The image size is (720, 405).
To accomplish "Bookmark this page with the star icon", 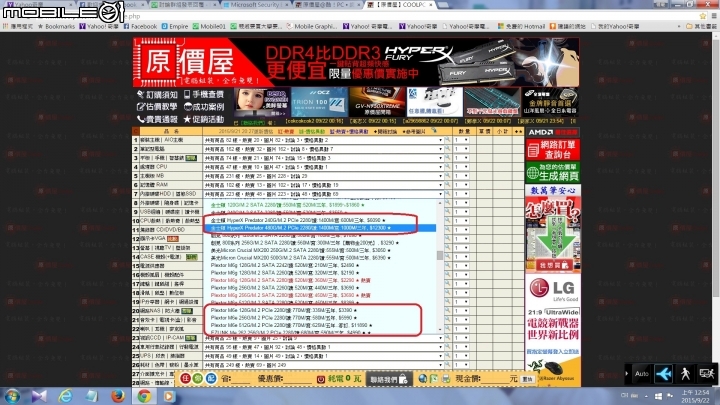I will pos(703,16).
